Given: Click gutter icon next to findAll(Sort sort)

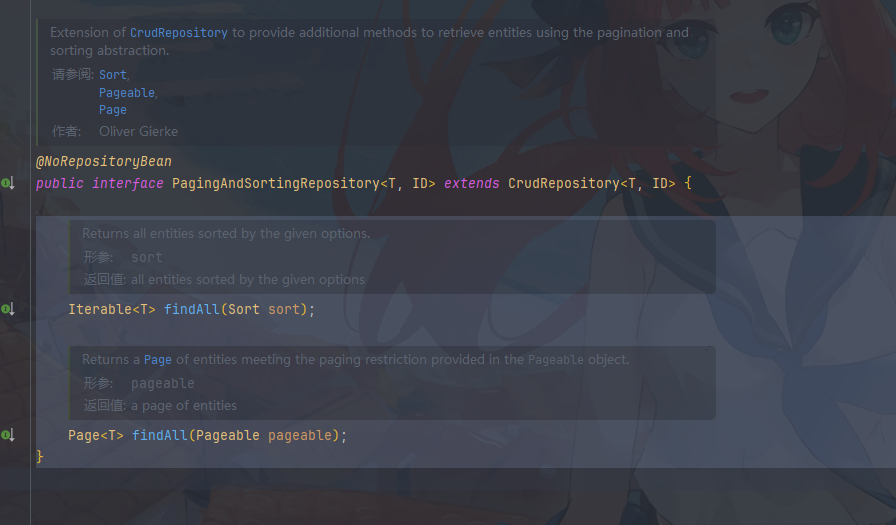Looking at the screenshot, I should 8,310.
